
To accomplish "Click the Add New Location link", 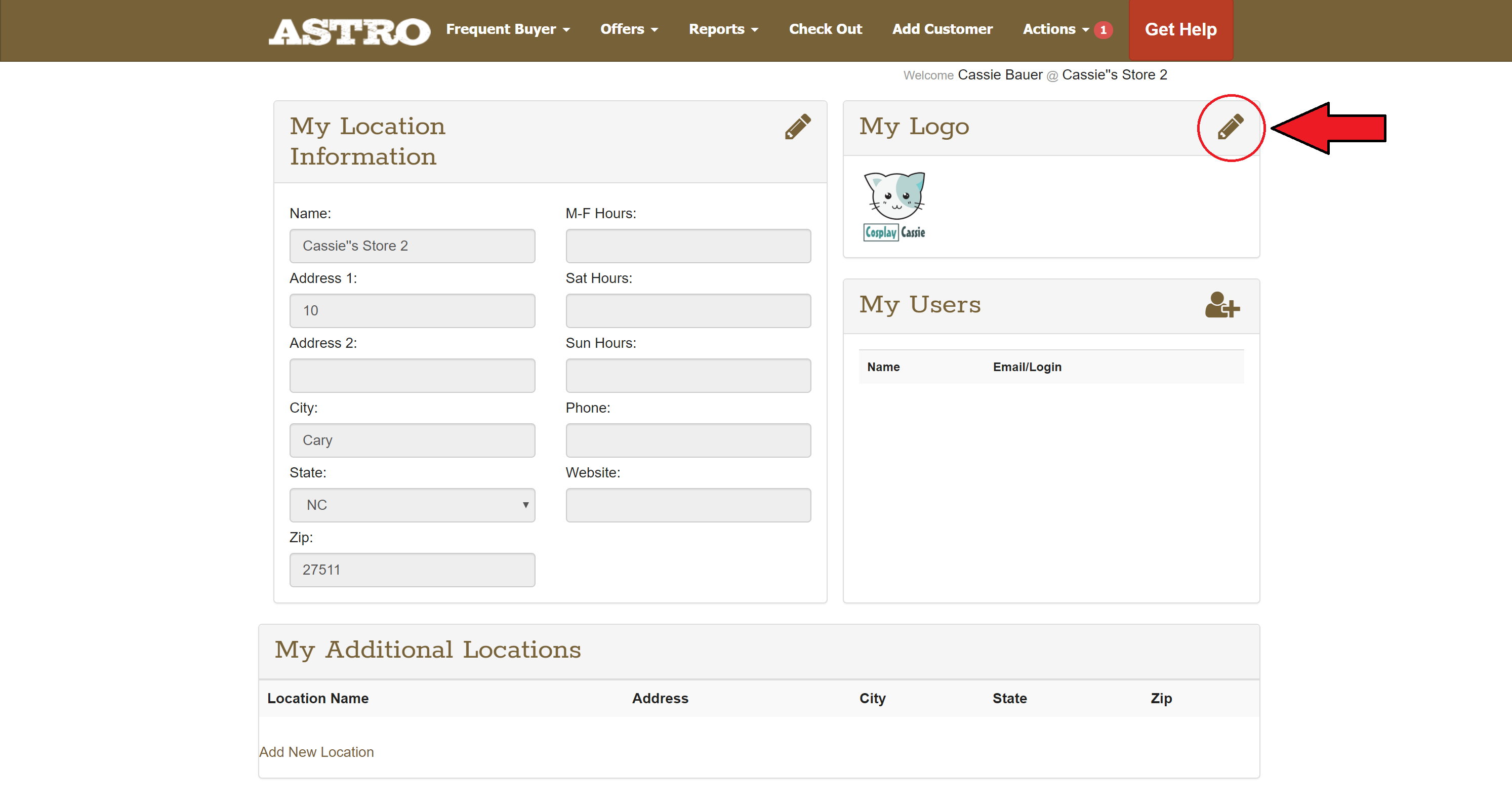I will tap(316, 752).
